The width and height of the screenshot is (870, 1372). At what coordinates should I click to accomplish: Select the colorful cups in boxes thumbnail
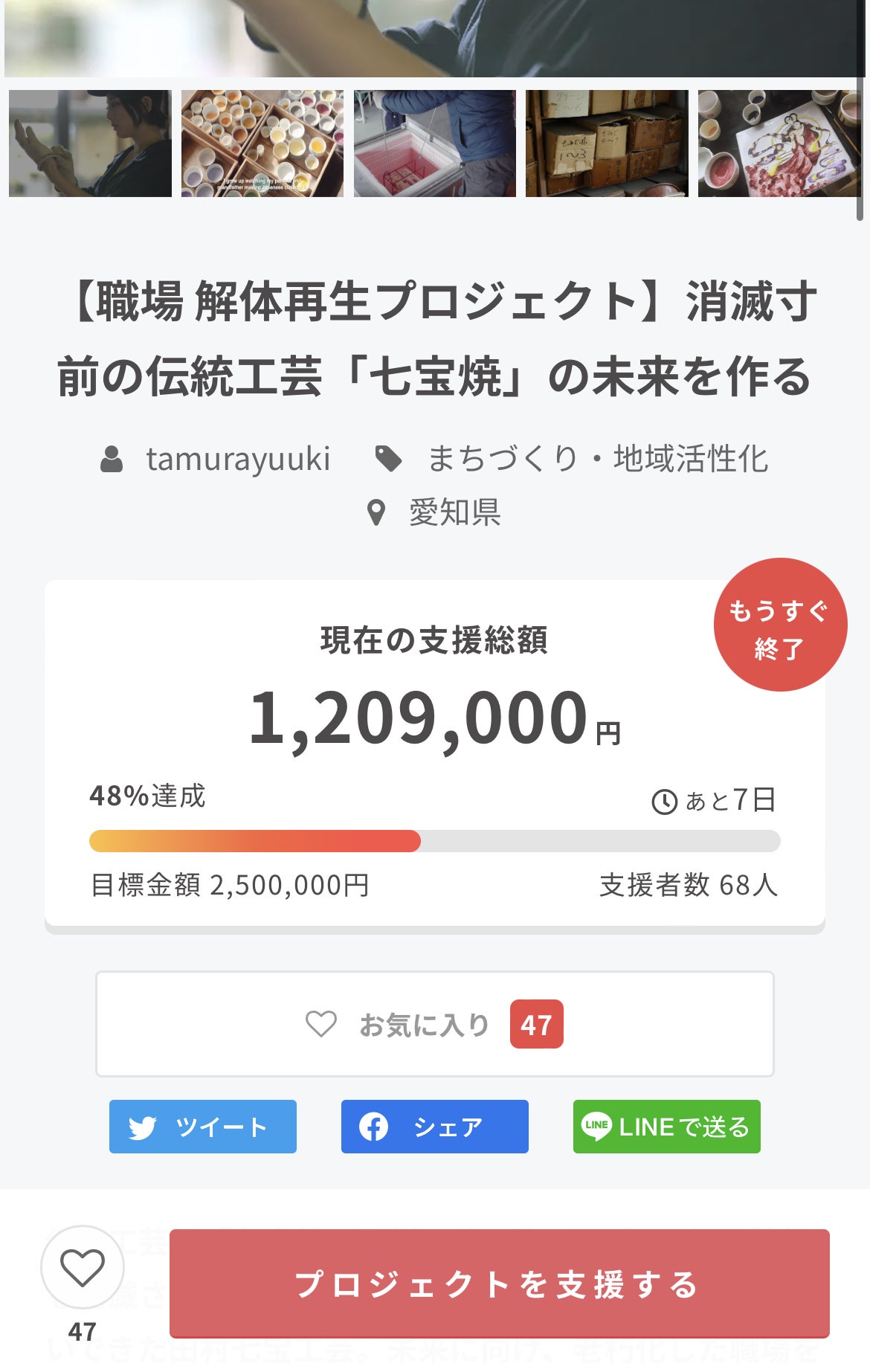tap(262, 144)
